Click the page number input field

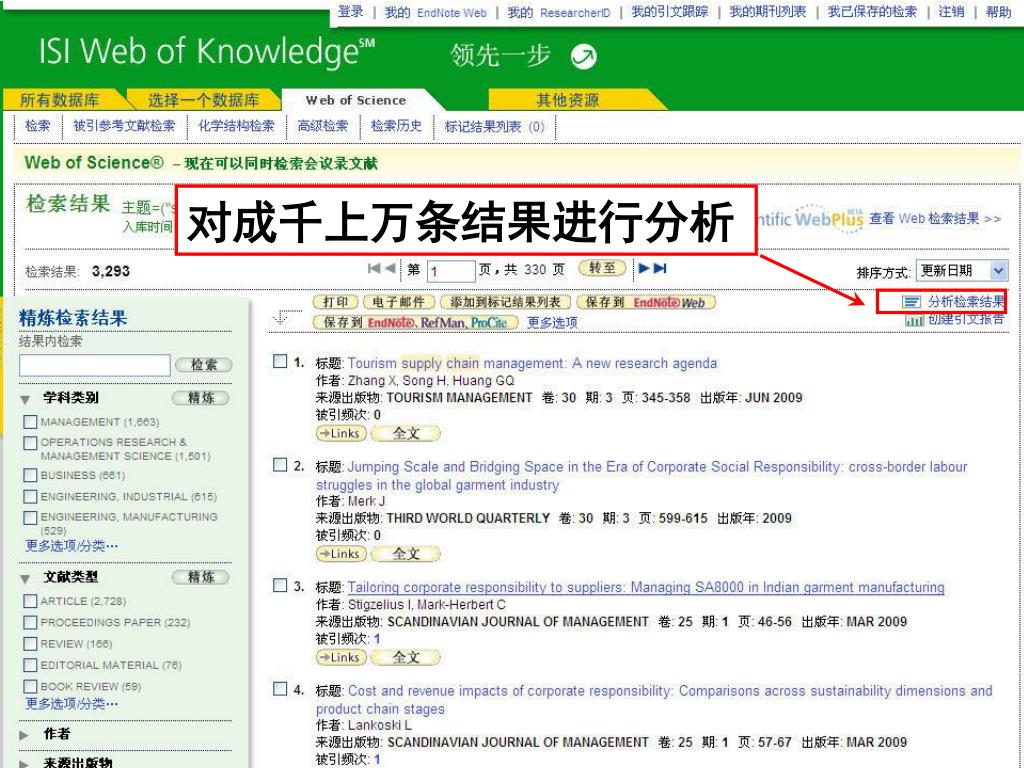point(451,271)
